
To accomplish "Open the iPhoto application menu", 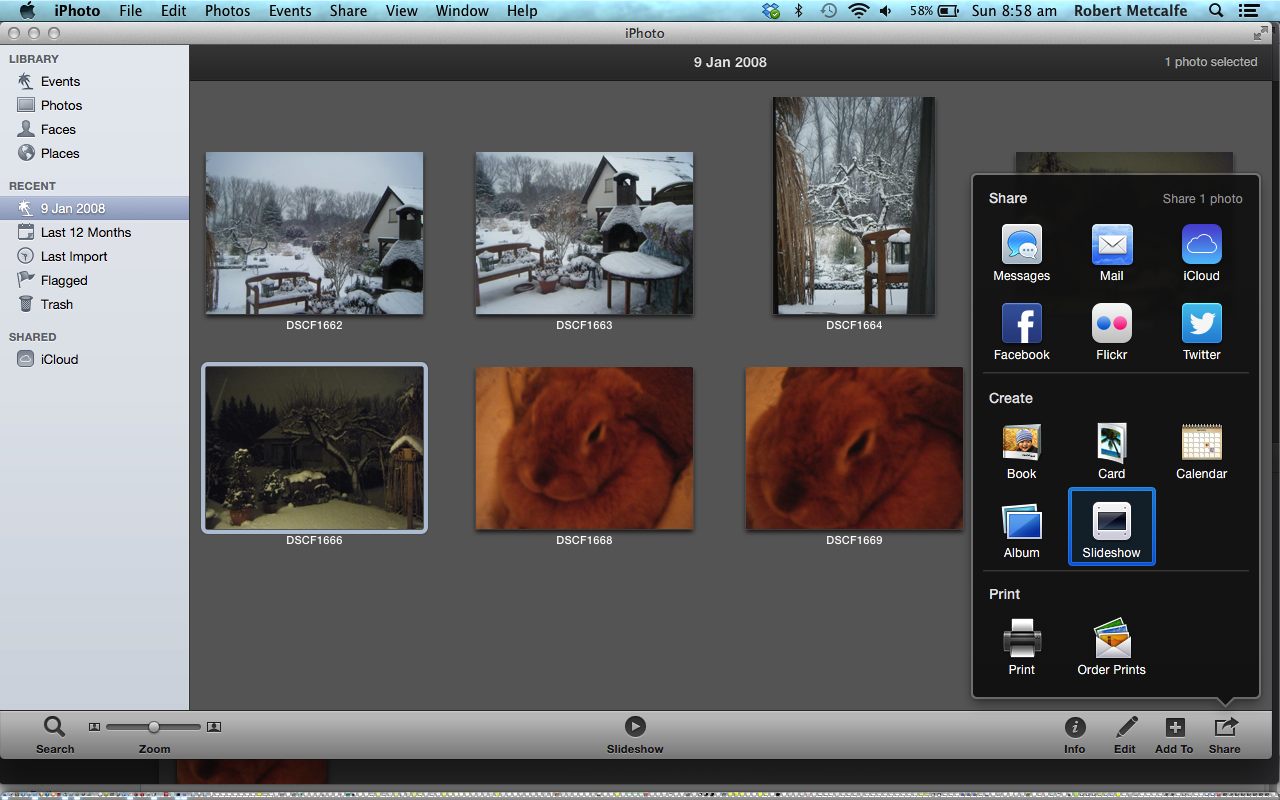I will pos(77,11).
